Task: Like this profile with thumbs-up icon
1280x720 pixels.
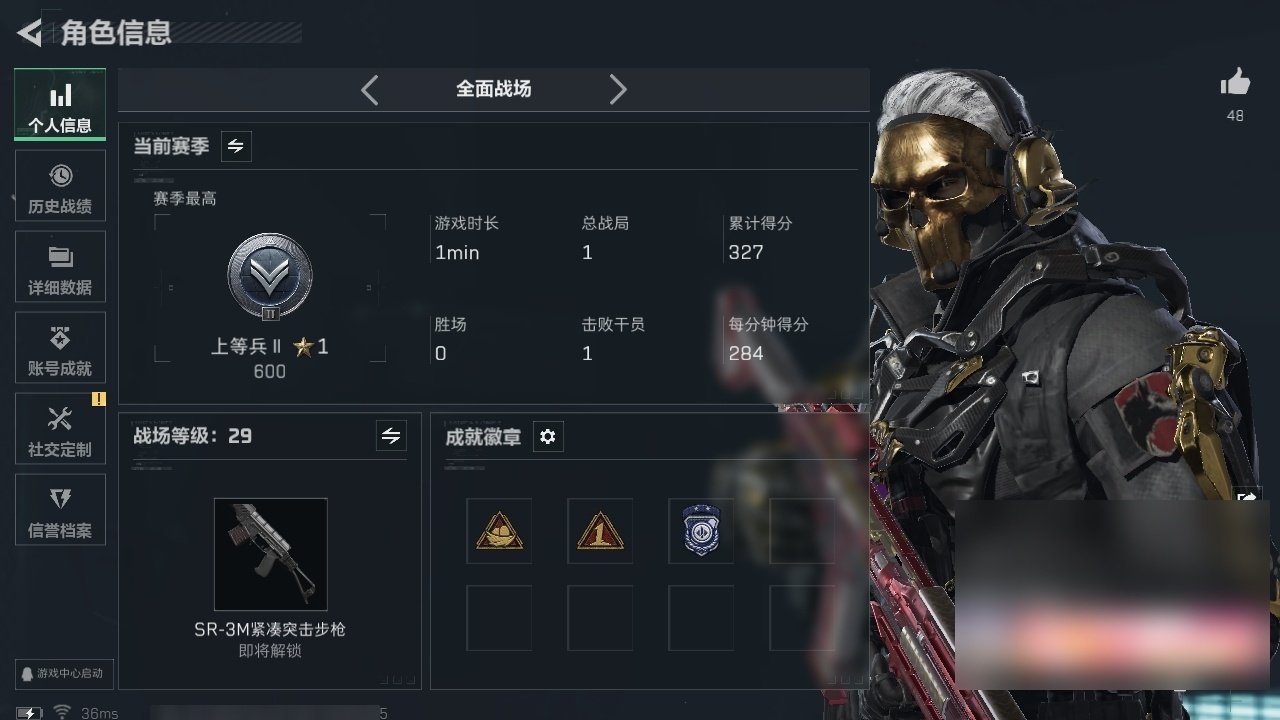Action: coord(1236,83)
